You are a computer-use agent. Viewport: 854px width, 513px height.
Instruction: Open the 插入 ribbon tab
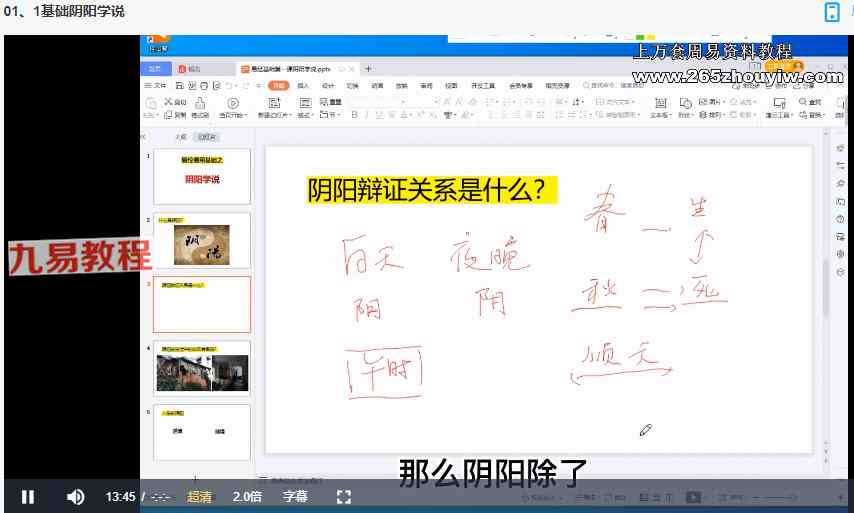coord(303,86)
